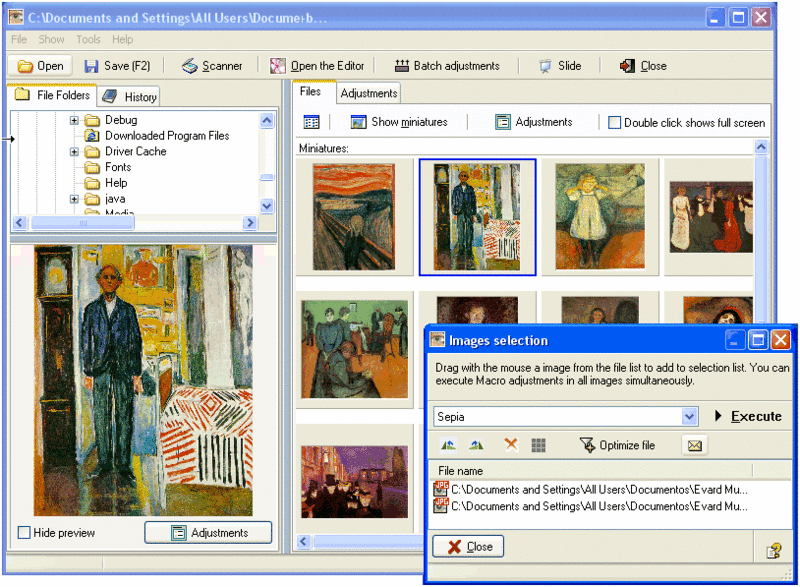The width and height of the screenshot is (800, 587).
Task: Maximize the Images selection dialog
Action: pos(758,340)
